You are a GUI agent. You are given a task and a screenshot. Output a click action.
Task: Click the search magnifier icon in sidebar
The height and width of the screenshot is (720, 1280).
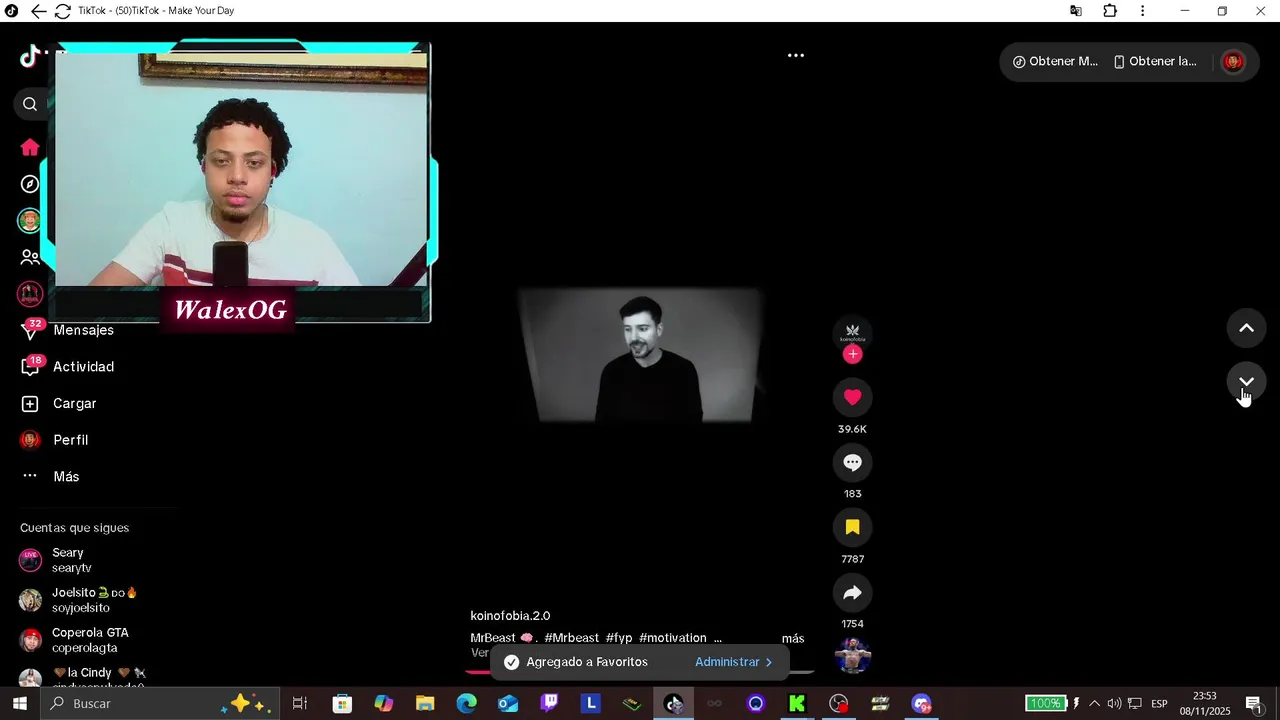click(x=30, y=104)
